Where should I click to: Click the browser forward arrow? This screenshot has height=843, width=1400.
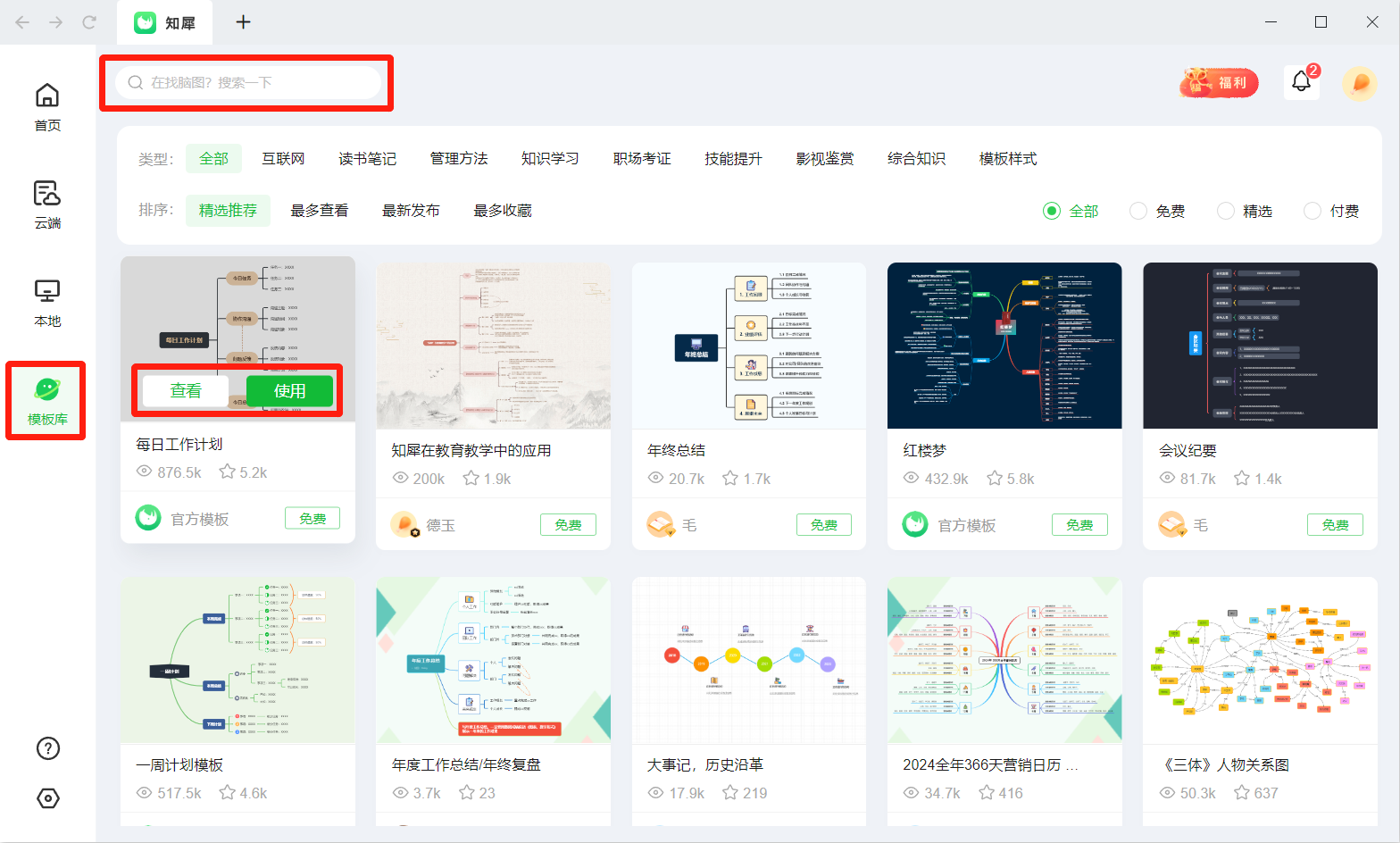[x=56, y=22]
